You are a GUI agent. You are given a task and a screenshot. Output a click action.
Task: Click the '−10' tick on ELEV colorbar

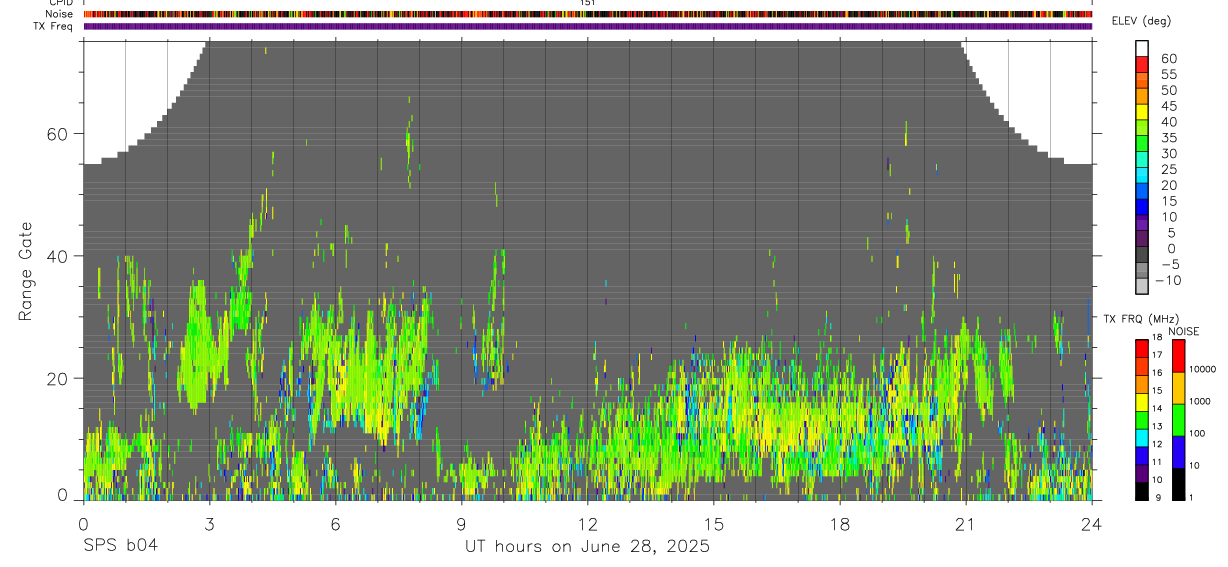point(1168,281)
